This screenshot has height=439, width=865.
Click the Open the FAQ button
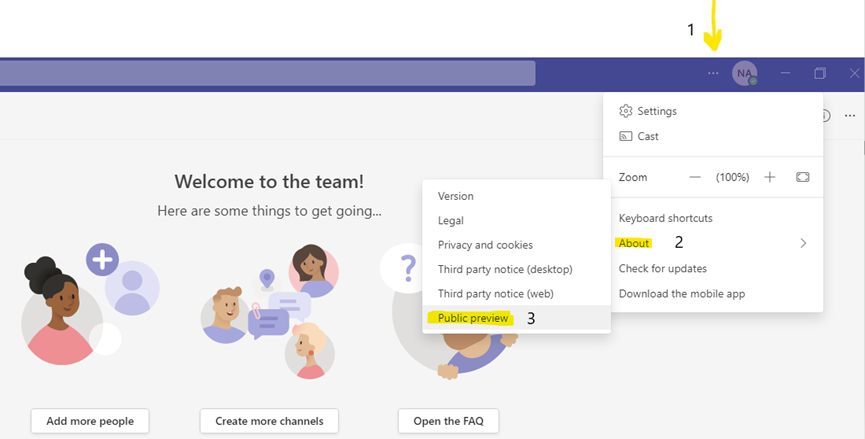448,421
